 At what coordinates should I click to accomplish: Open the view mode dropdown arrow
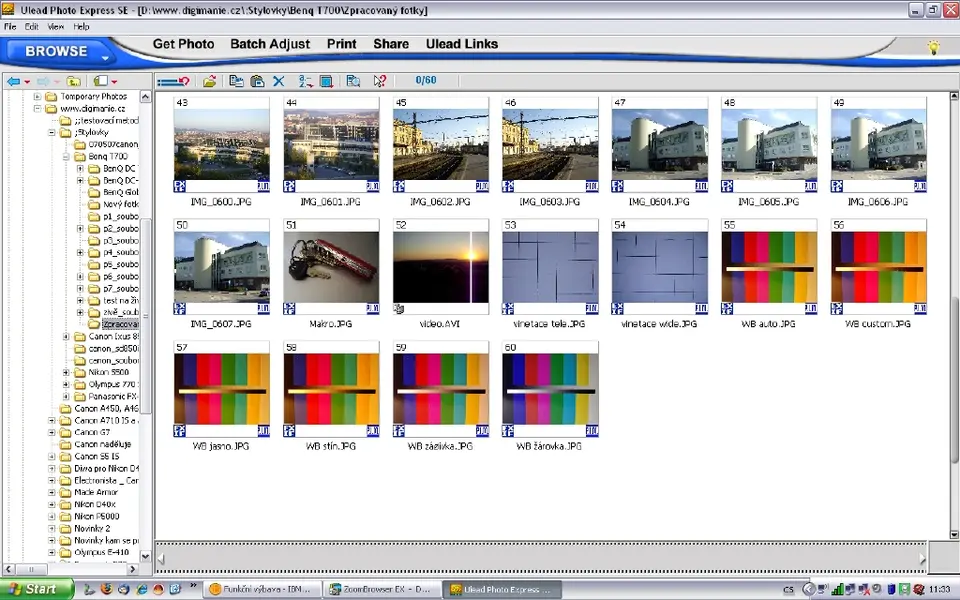click(x=114, y=81)
